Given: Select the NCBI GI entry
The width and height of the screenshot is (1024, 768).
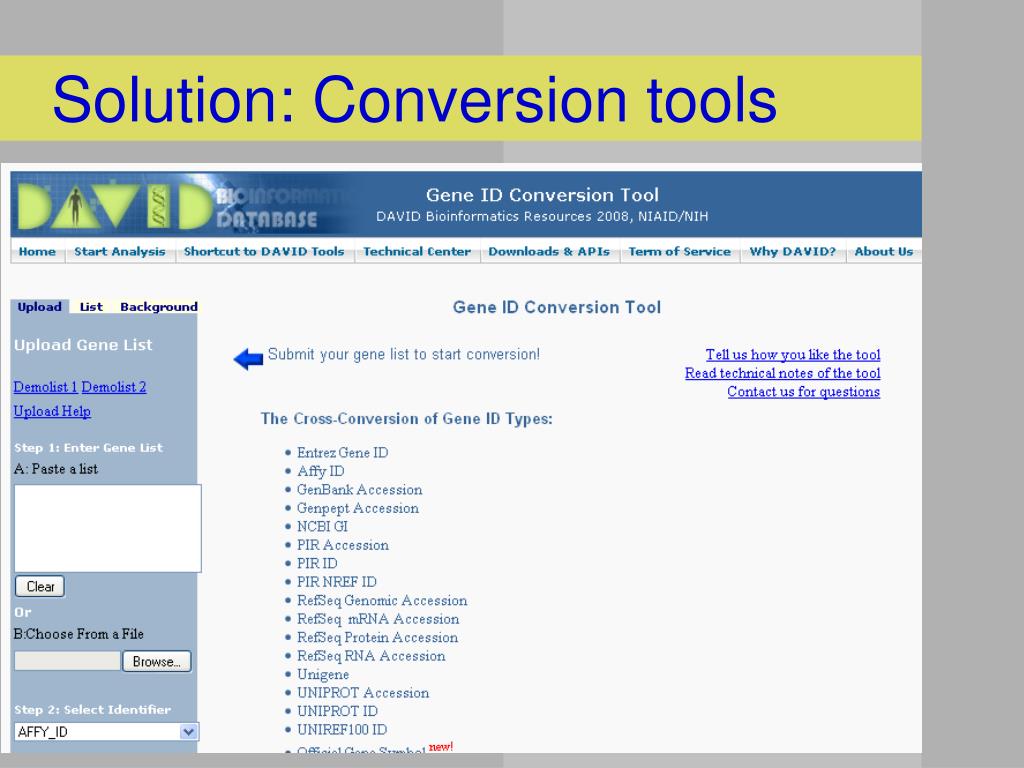Looking at the screenshot, I should click(x=322, y=526).
